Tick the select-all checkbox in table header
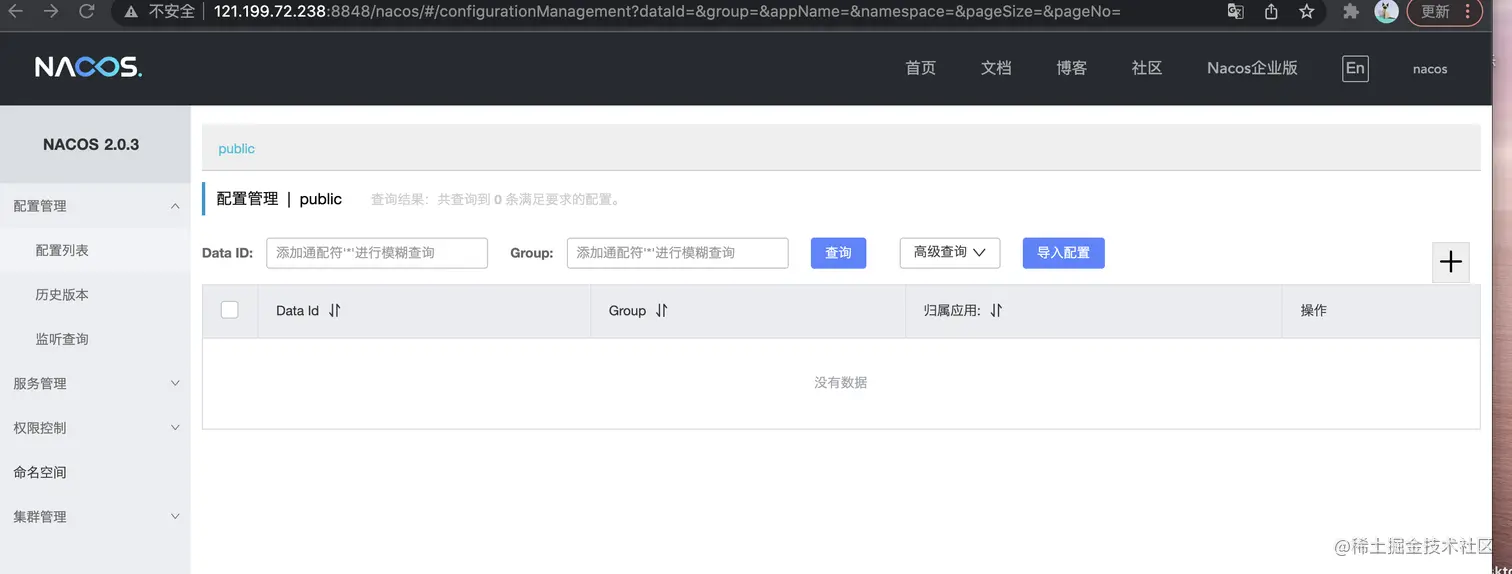The image size is (1512, 574). [x=230, y=310]
